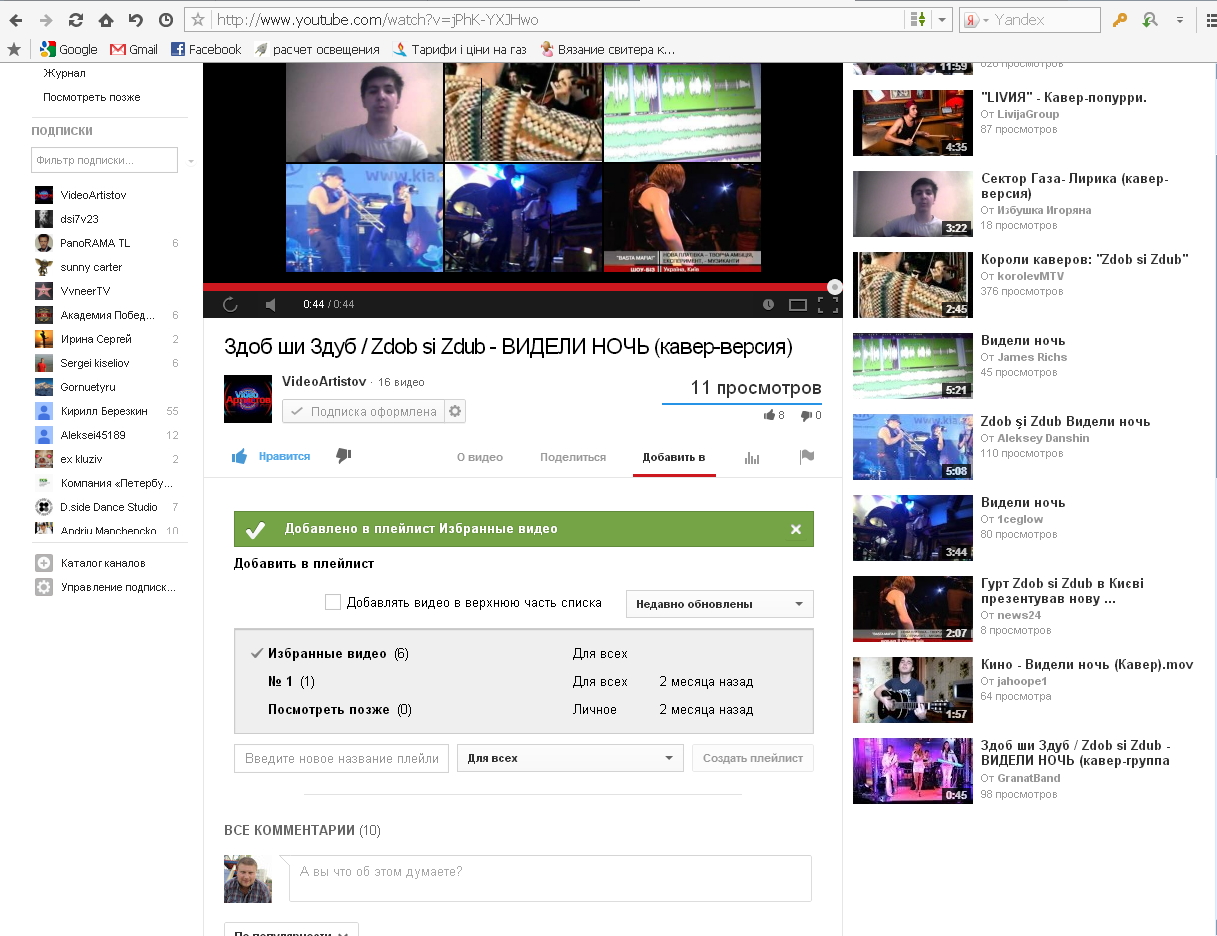
Task: Click the Gmail bookmark icon
Action: pos(118,49)
